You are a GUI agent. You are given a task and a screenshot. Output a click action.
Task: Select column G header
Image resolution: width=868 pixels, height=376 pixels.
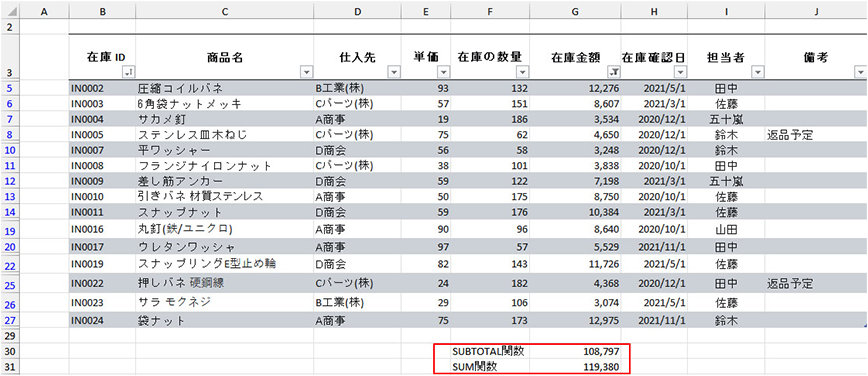[575, 11]
